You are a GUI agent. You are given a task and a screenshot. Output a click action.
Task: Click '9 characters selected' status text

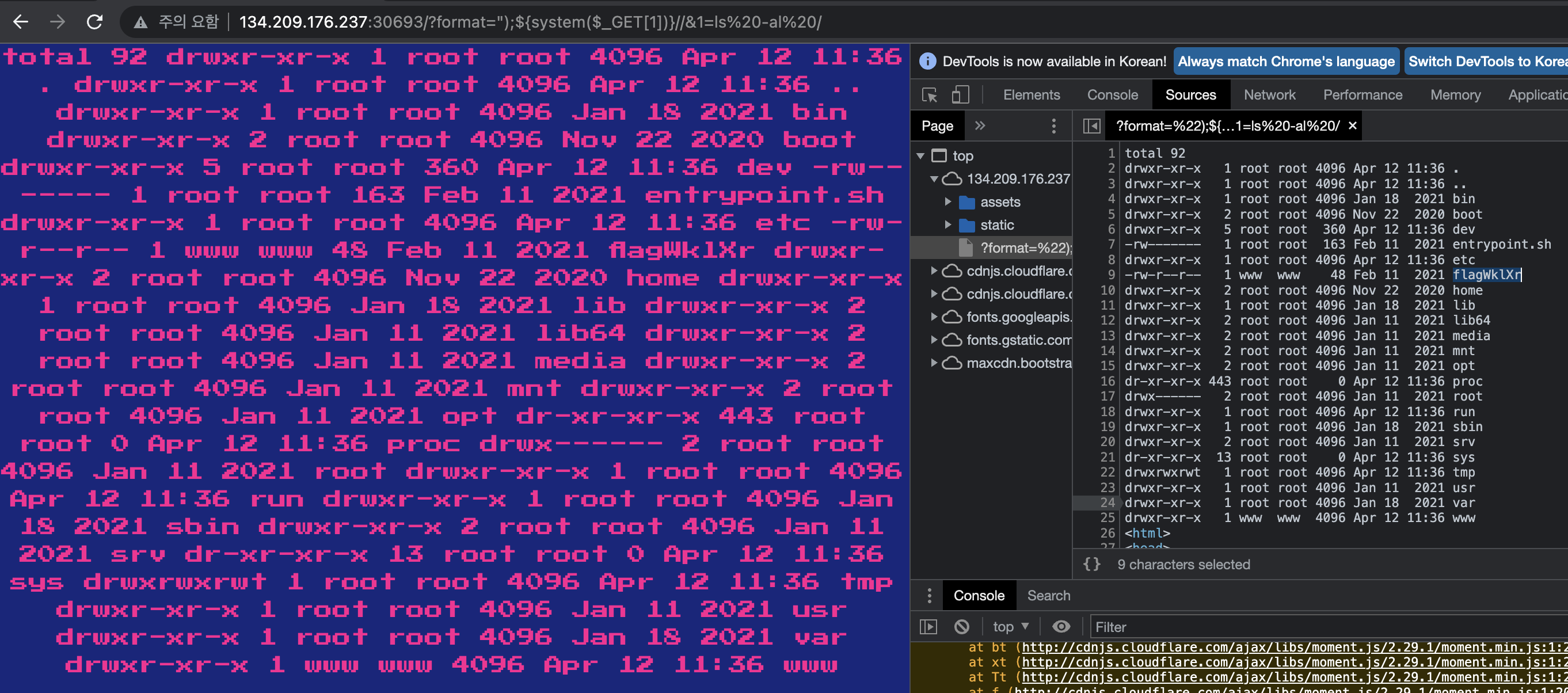tap(1183, 565)
